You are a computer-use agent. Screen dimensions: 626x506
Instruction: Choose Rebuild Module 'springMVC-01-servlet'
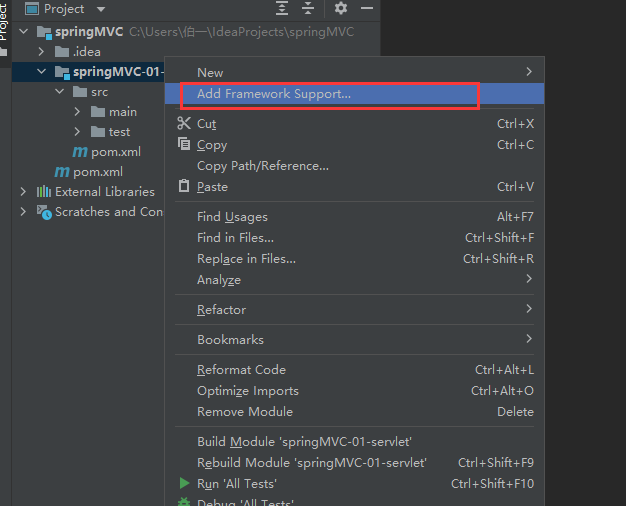355,462
